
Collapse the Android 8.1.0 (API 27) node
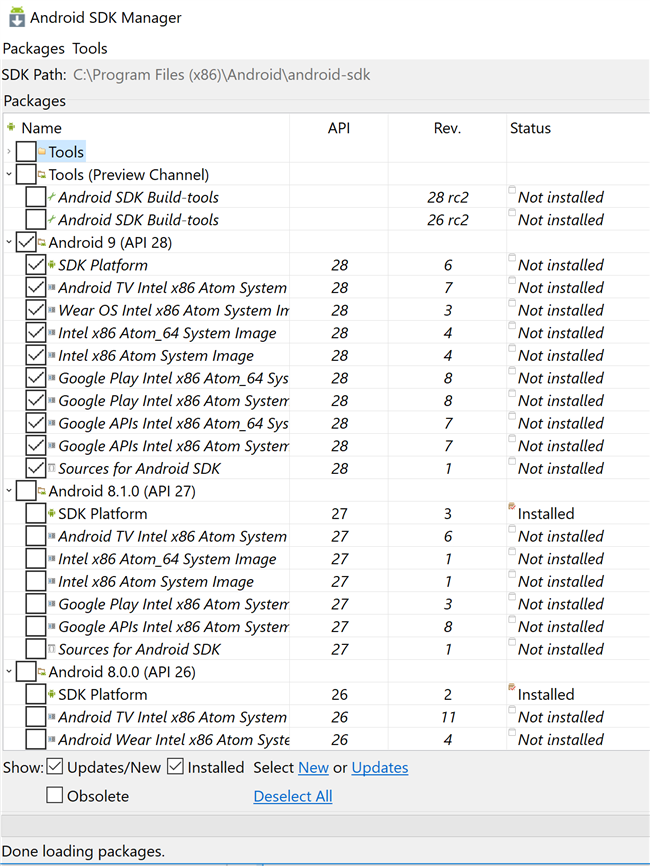[x=9, y=490]
